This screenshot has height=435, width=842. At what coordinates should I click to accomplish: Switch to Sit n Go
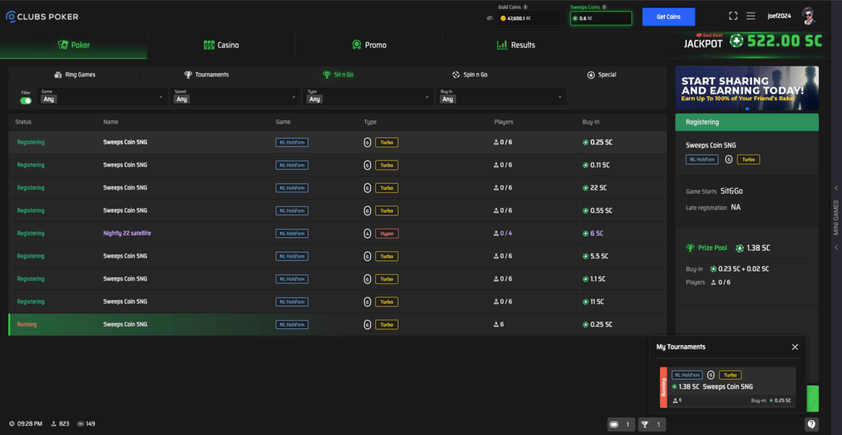pos(338,75)
